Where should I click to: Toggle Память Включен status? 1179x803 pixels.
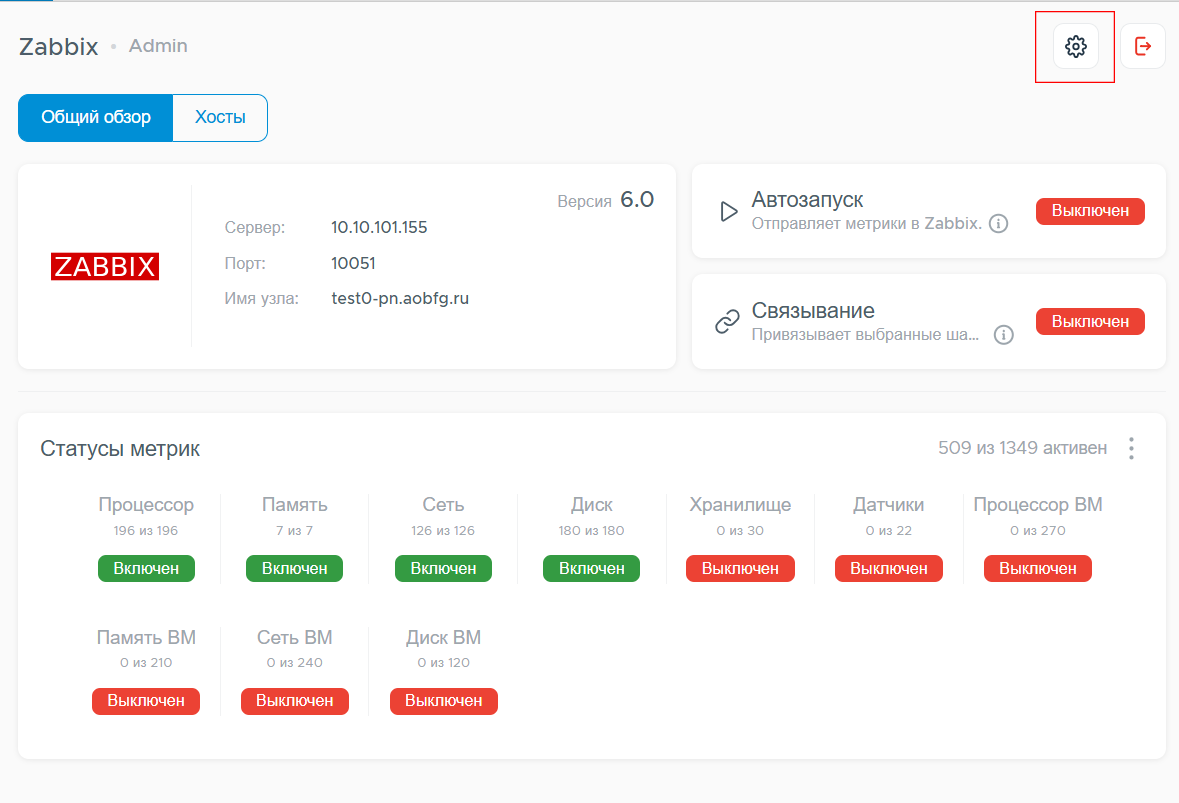(x=294, y=568)
